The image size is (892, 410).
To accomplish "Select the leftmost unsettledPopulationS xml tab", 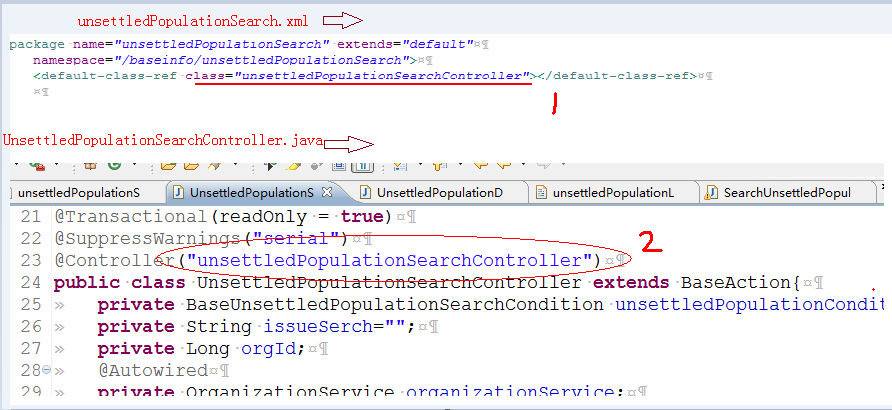I will 79,193.
